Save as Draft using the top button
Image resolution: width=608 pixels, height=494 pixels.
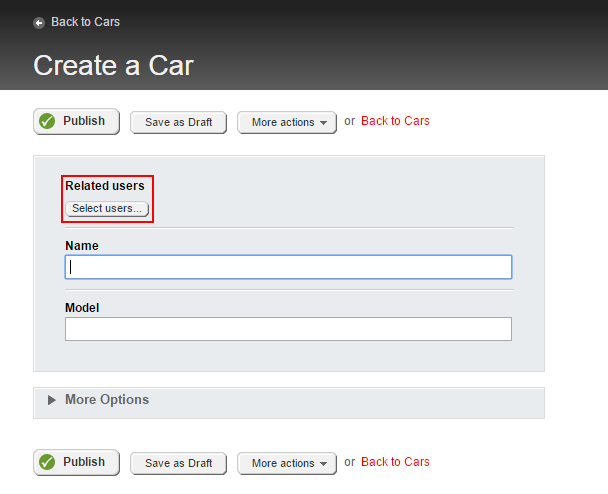[179, 122]
